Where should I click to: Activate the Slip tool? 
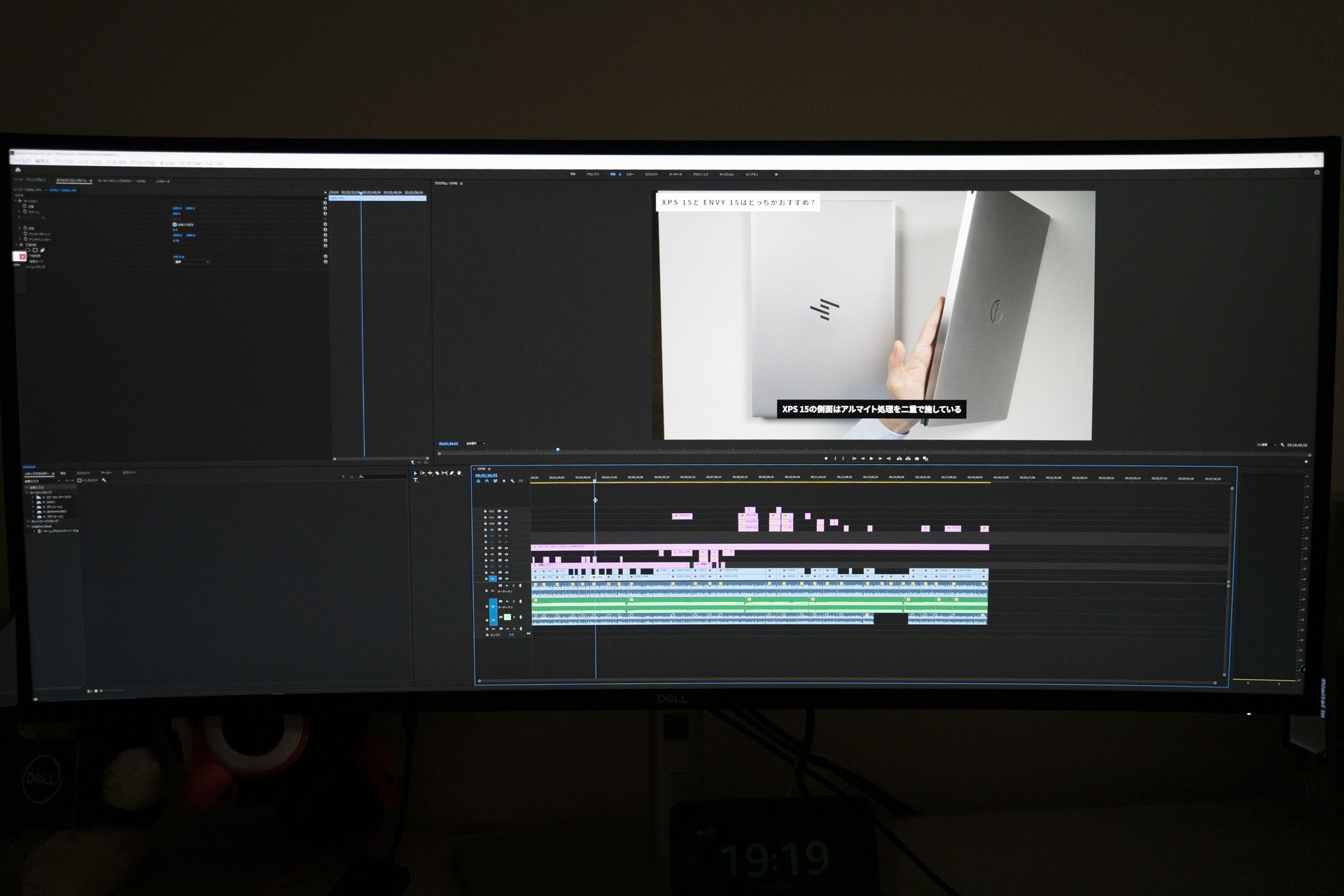click(x=444, y=473)
